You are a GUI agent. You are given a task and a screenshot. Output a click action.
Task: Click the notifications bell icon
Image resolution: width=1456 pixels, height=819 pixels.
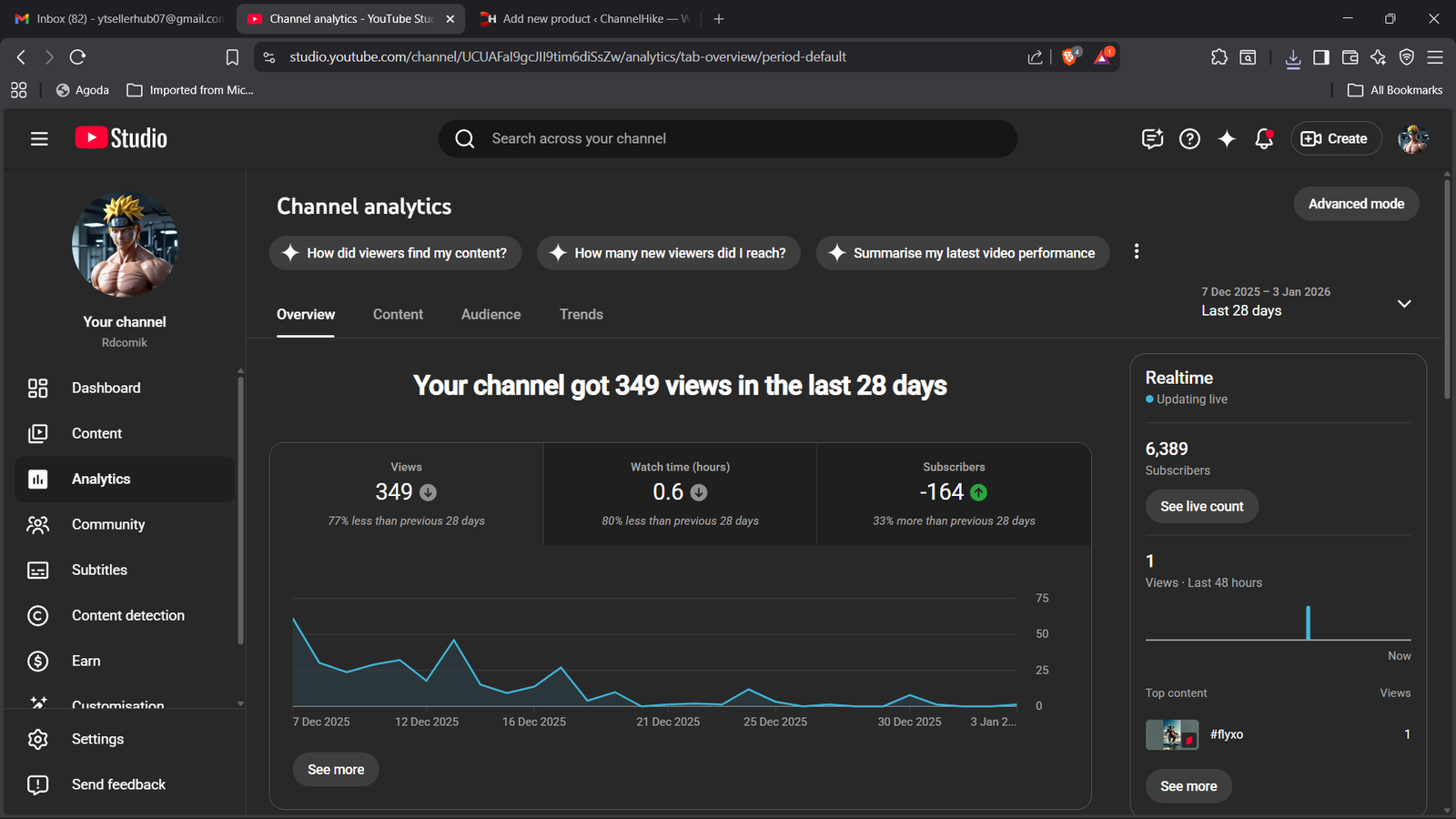1264,138
